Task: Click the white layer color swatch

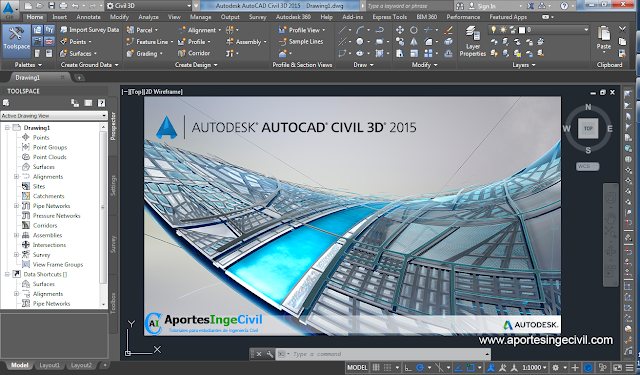Action: [522, 30]
